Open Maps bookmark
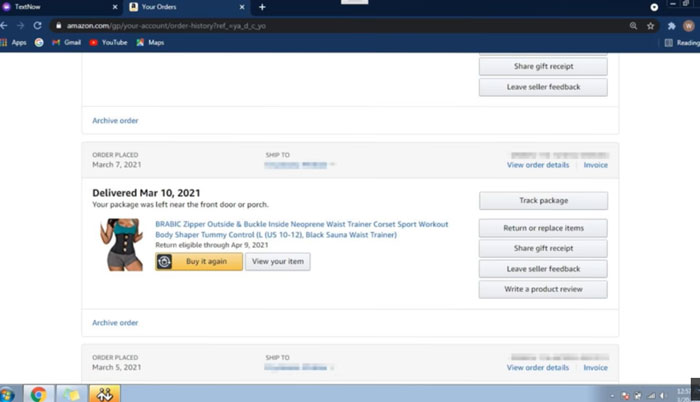Screen dimensions: 700x402 point(149,43)
